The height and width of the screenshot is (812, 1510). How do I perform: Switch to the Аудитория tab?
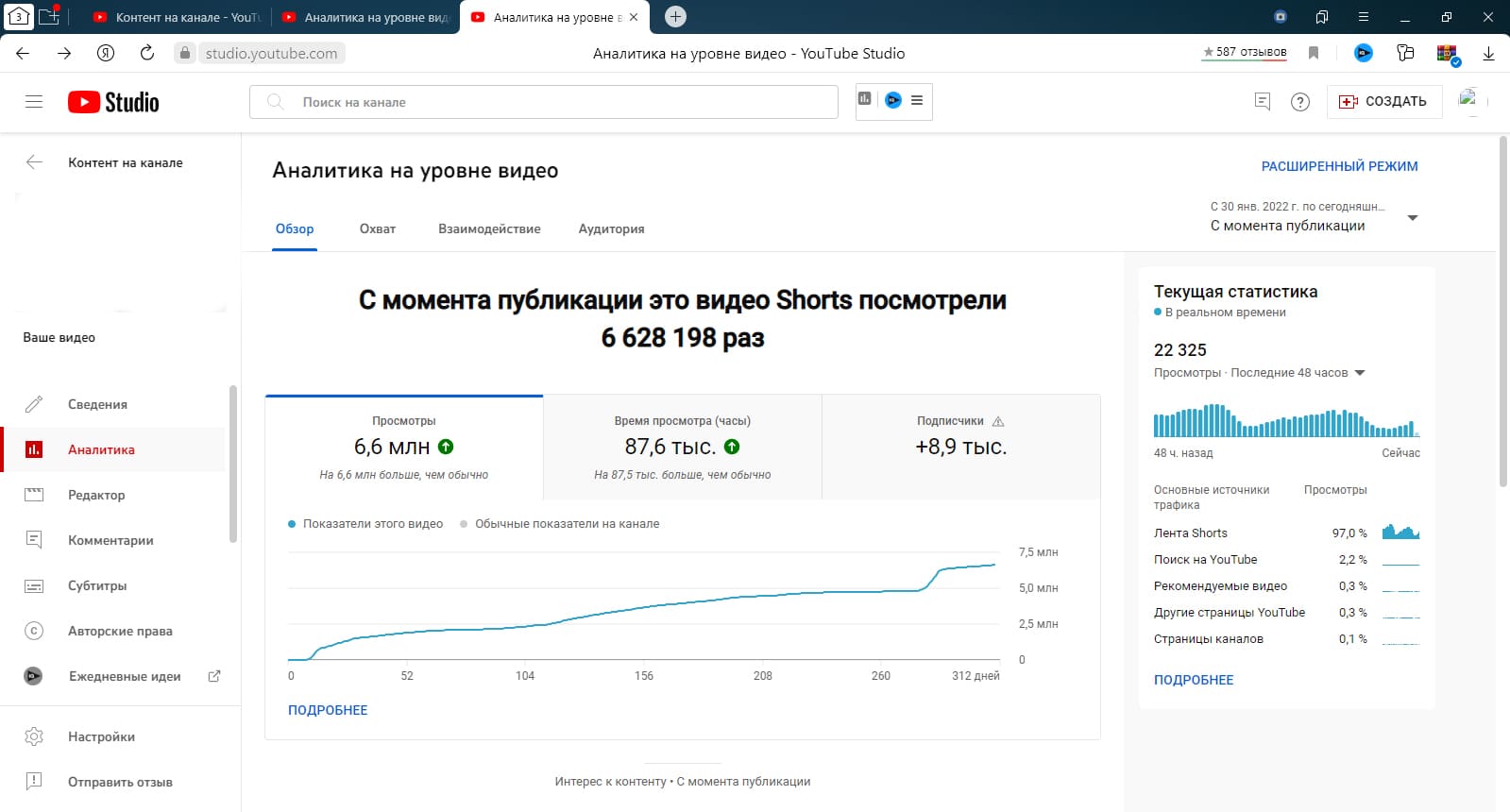pos(611,229)
